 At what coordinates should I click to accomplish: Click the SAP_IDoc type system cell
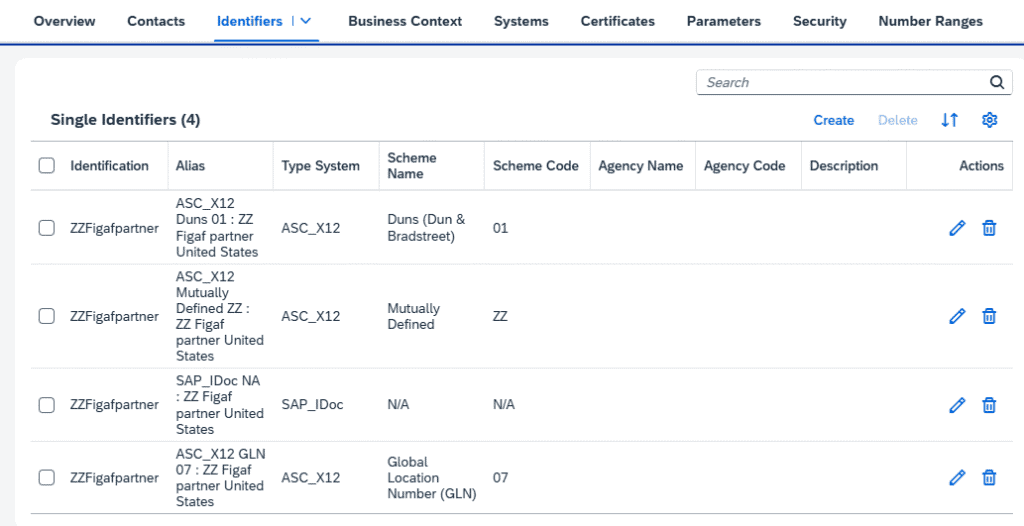(x=312, y=405)
